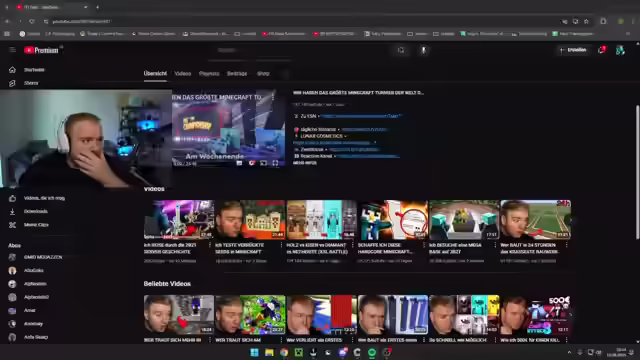
Task: Reload the page with the browser refresh icon
Action: coord(32,21)
